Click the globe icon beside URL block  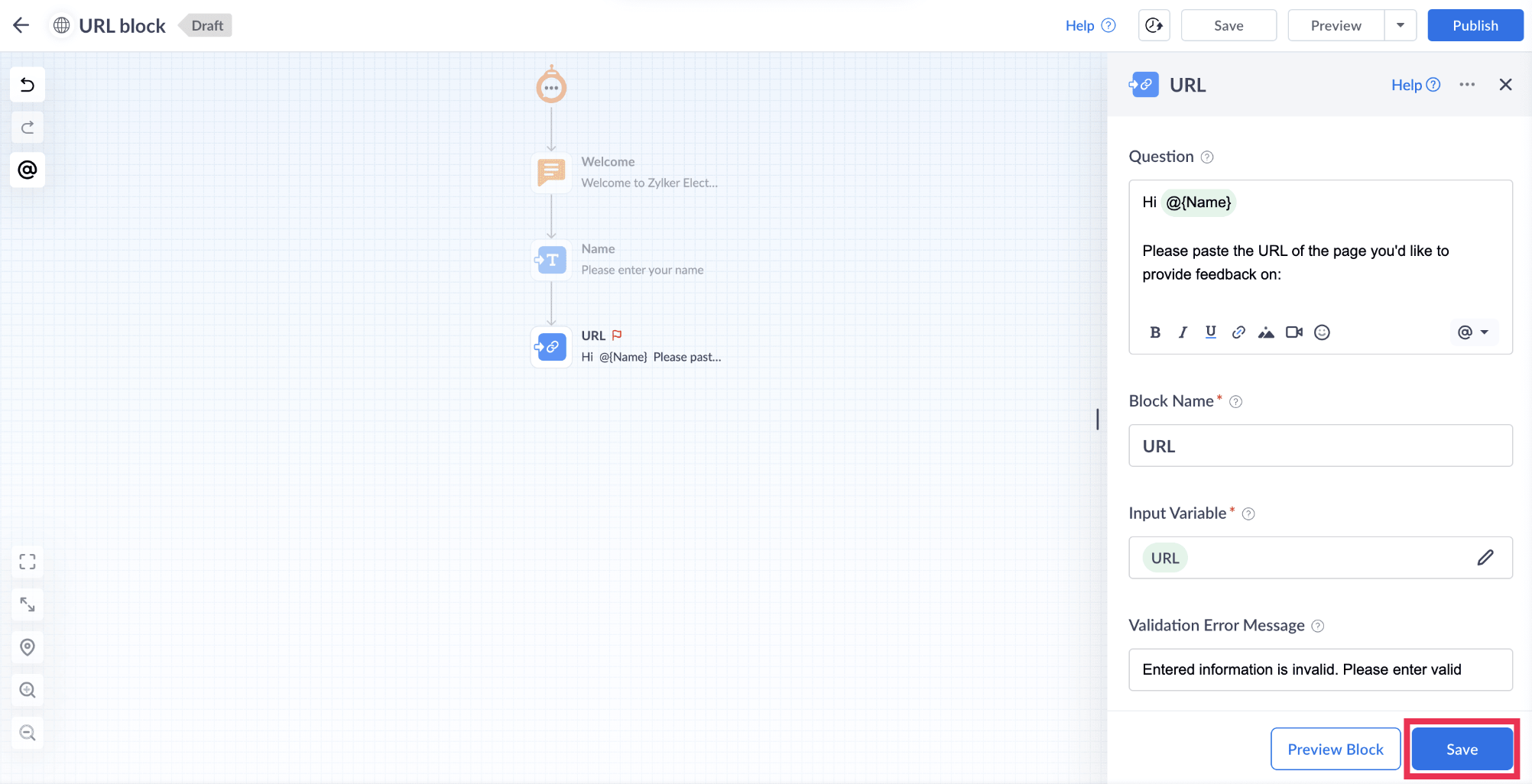(x=61, y=25)
